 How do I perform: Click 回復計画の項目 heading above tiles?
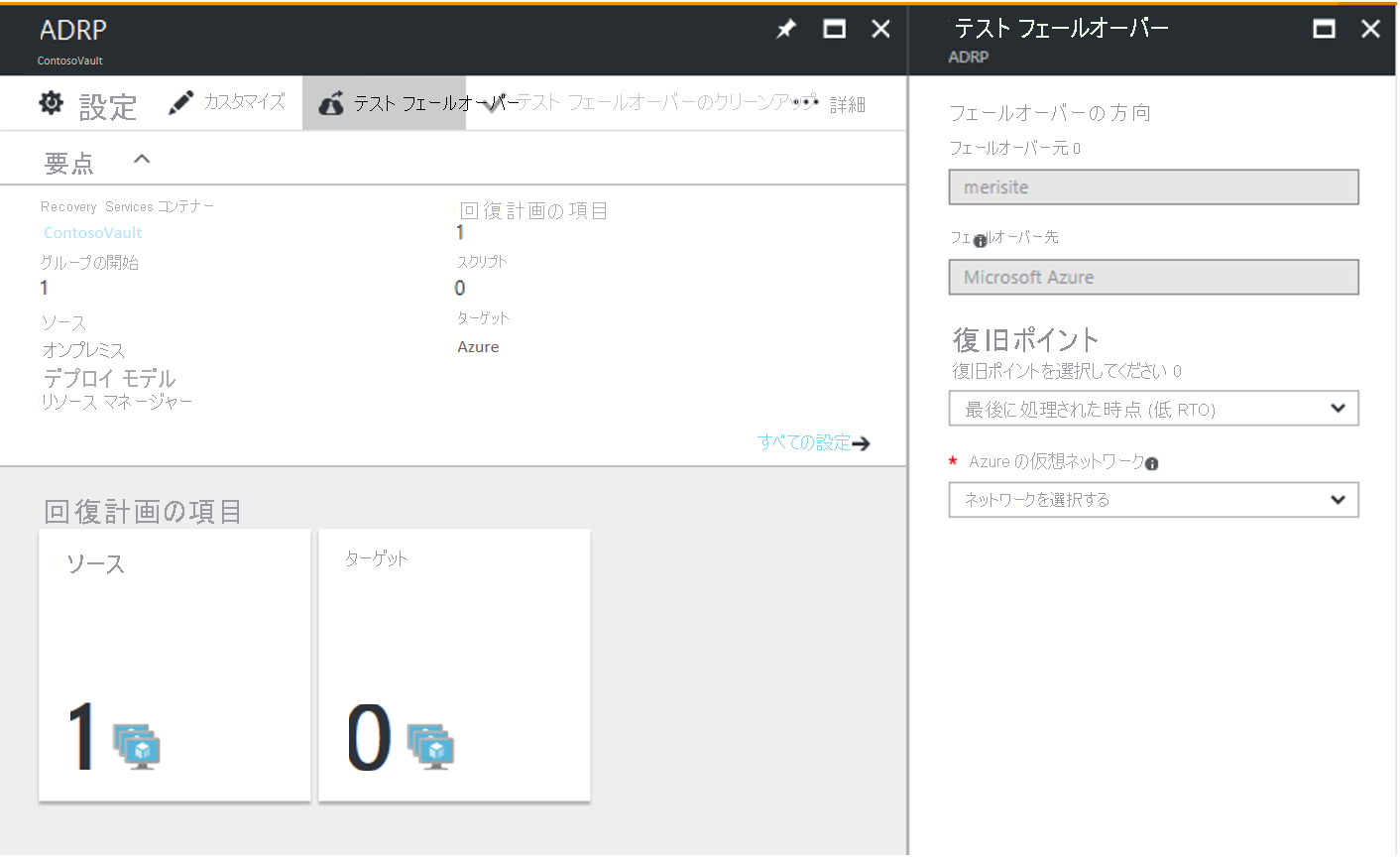click(143, 511)
